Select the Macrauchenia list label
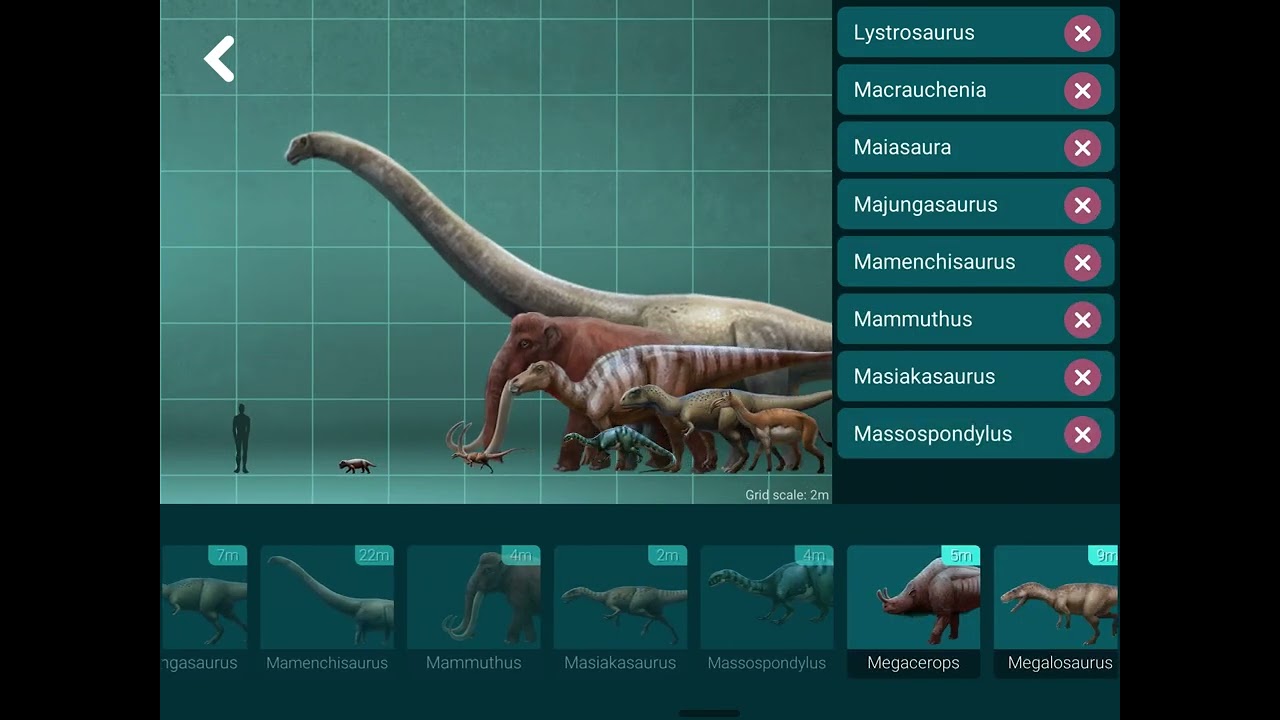The image size is (1280, 720). [919, 90]
